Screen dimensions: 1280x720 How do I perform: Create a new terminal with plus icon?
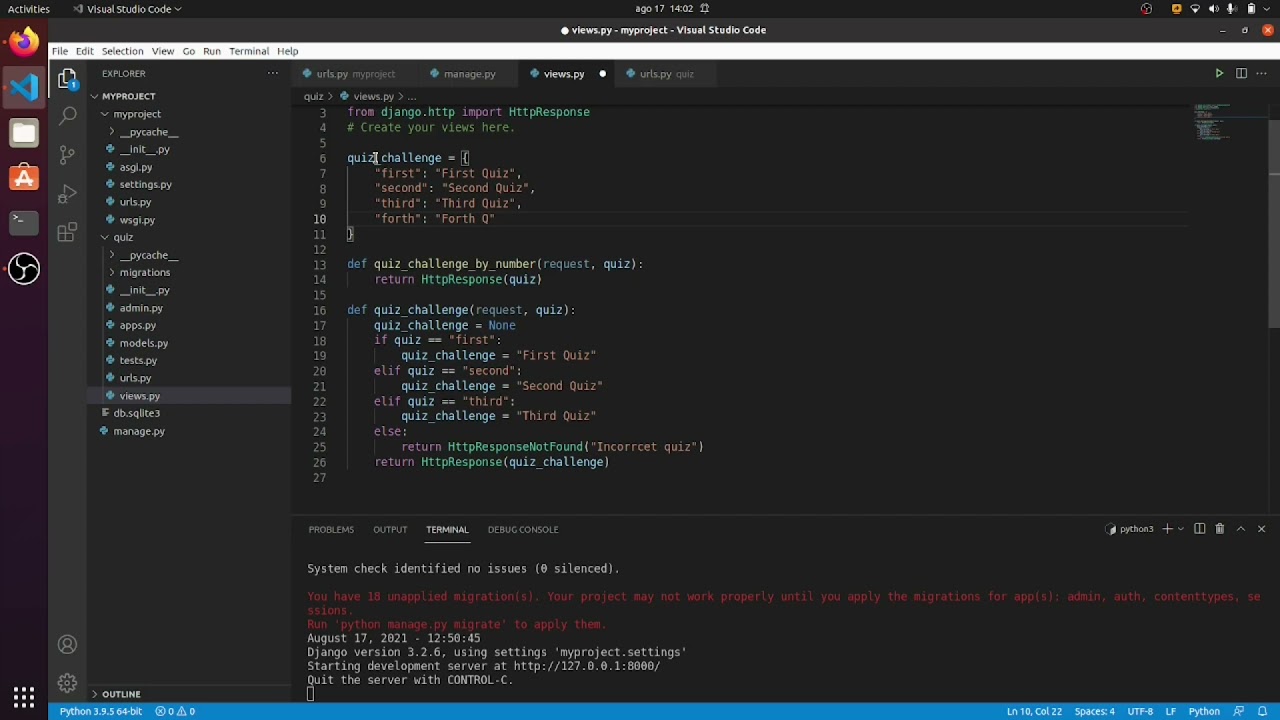1167,529
